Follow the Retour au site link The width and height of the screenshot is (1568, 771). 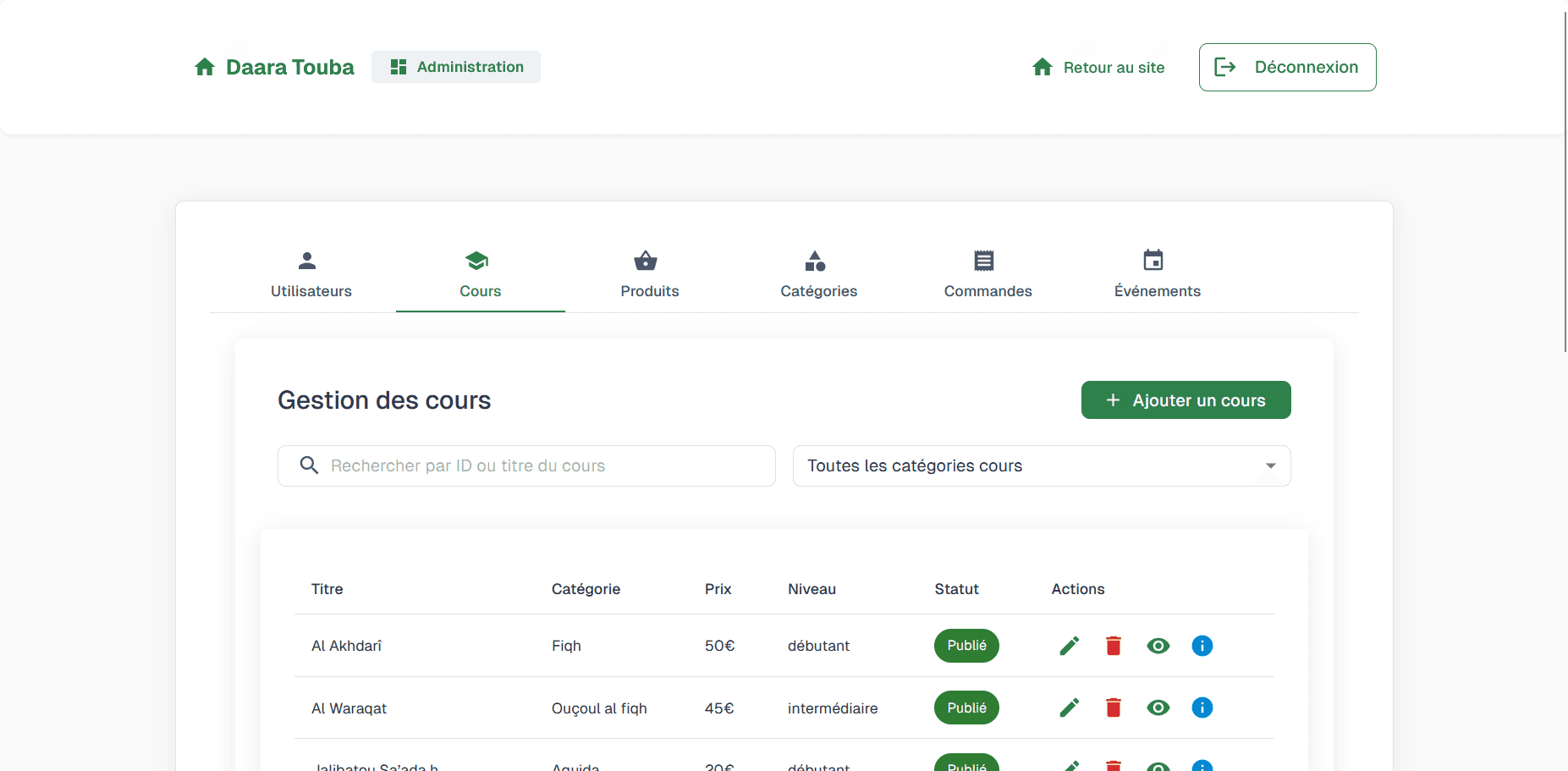[x=1098, y=67]
